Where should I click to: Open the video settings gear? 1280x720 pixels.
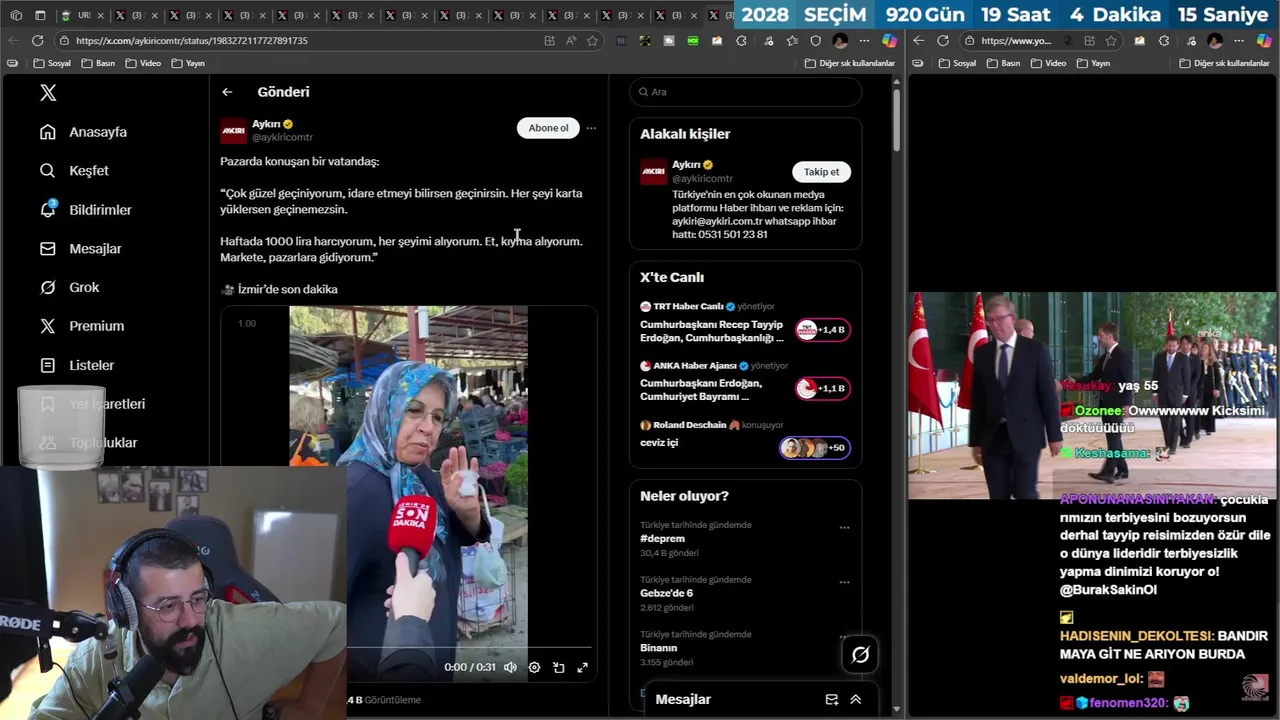coord(534,667)
